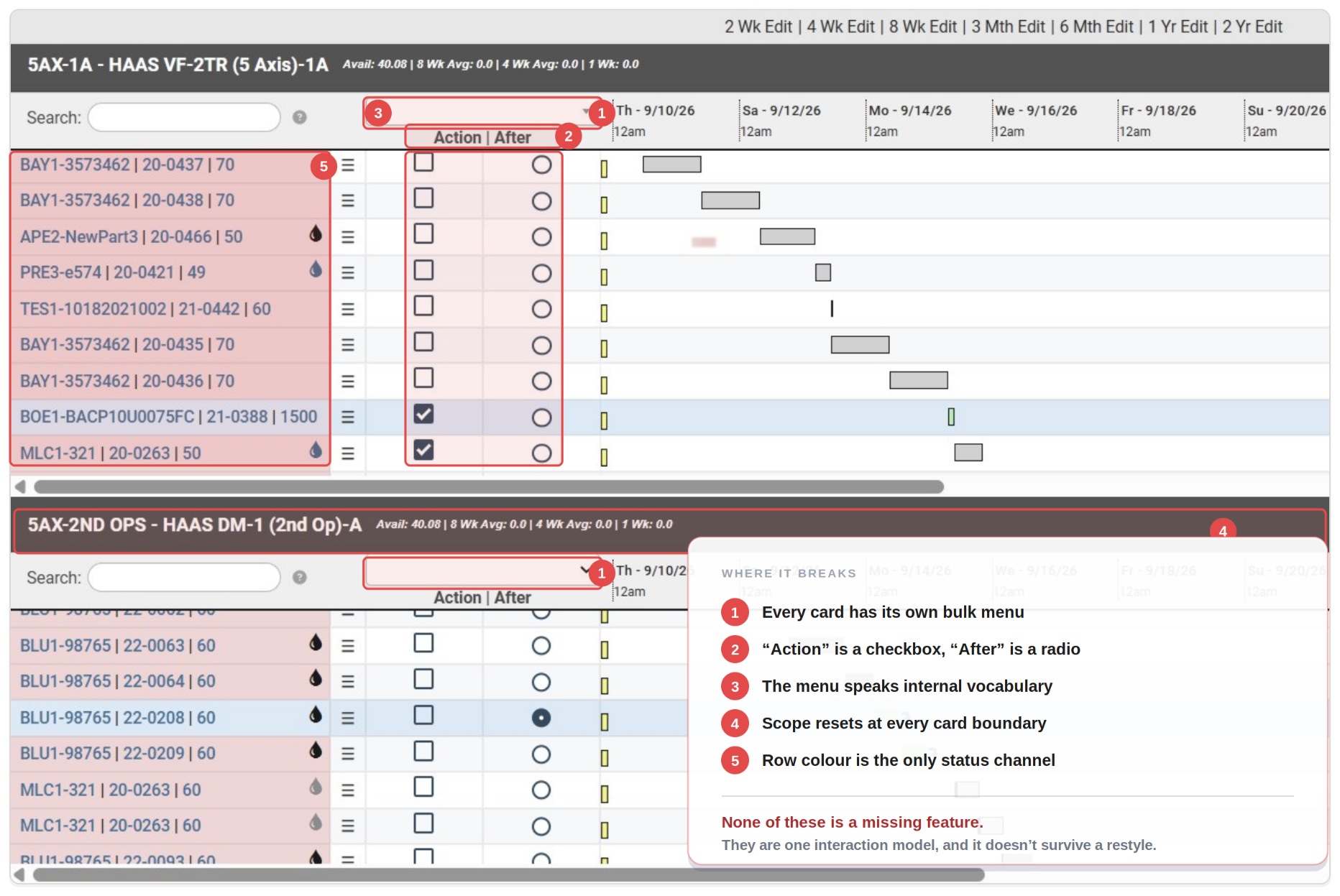1340x896 pixels.
Task: Click the search help icon in 5AX-2ND OPS card
Action: coord(300,577)
